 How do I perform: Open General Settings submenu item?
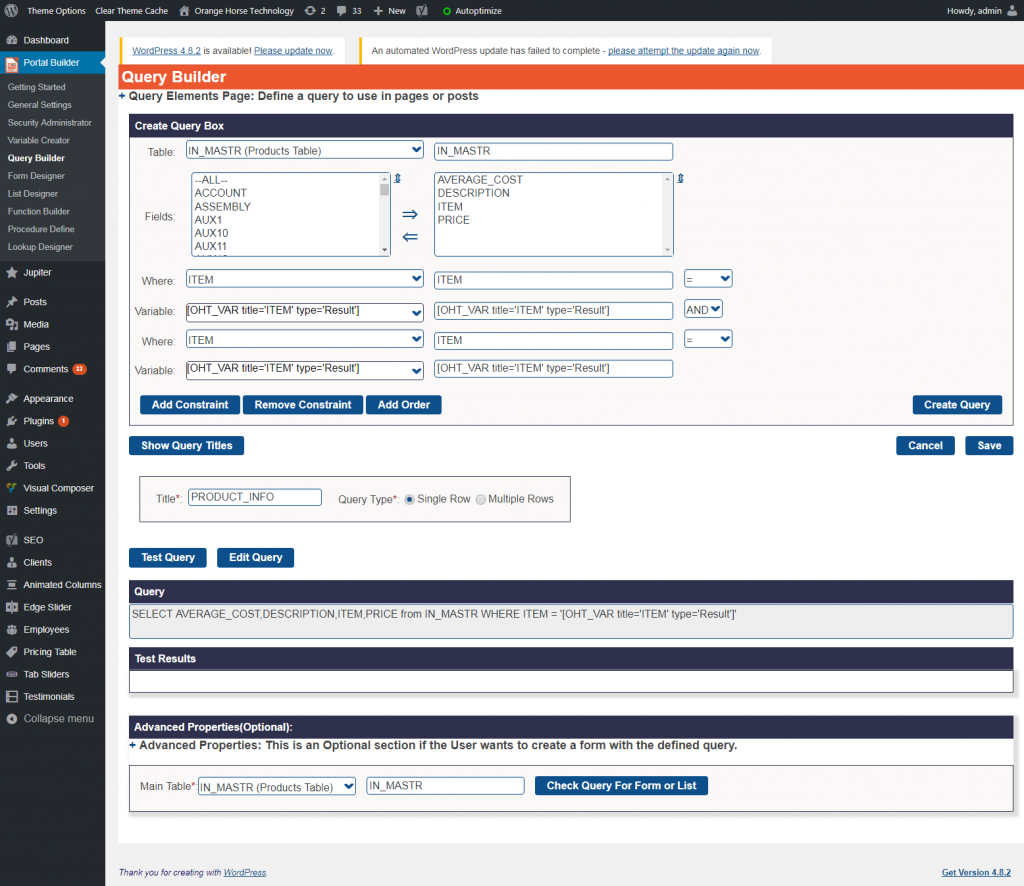[40, 104]
